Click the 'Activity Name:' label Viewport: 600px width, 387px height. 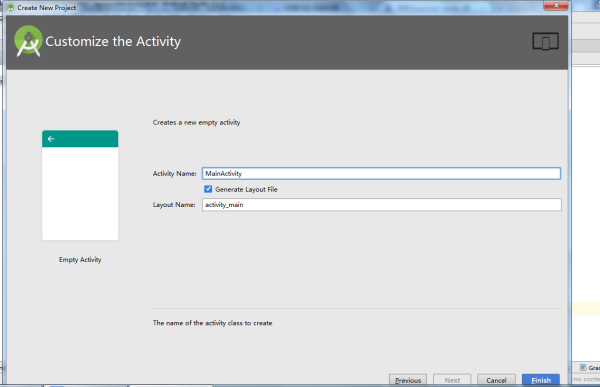pos(174,174)
